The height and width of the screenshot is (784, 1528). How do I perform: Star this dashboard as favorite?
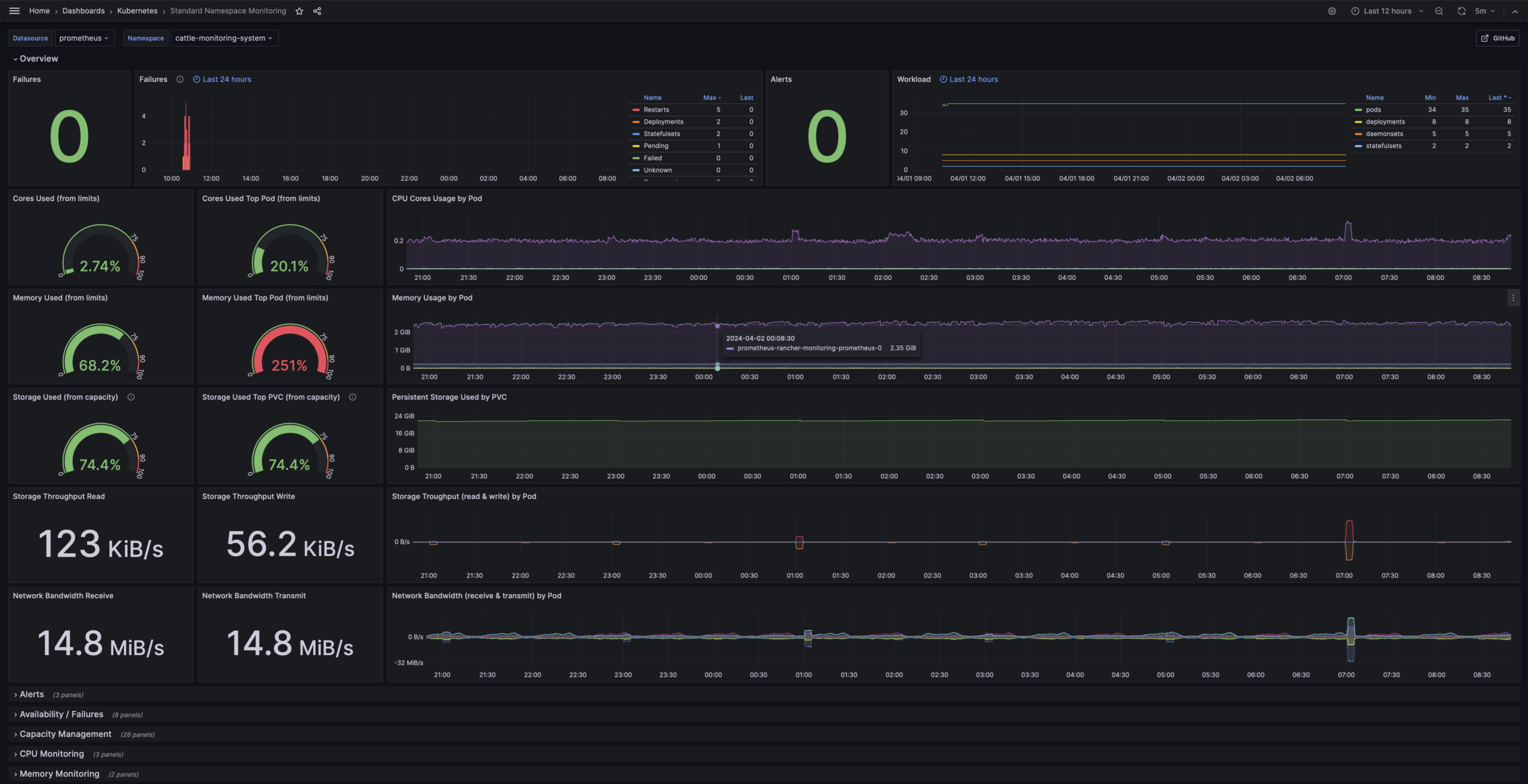[x=300, y=11]
